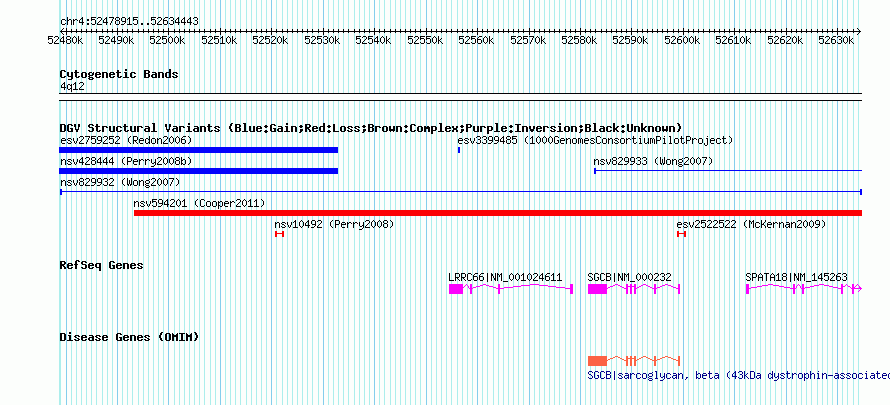Open the nsv829933 (Wong2007) label
This screenshot has width=890, height=405.
tap(653, 161)
